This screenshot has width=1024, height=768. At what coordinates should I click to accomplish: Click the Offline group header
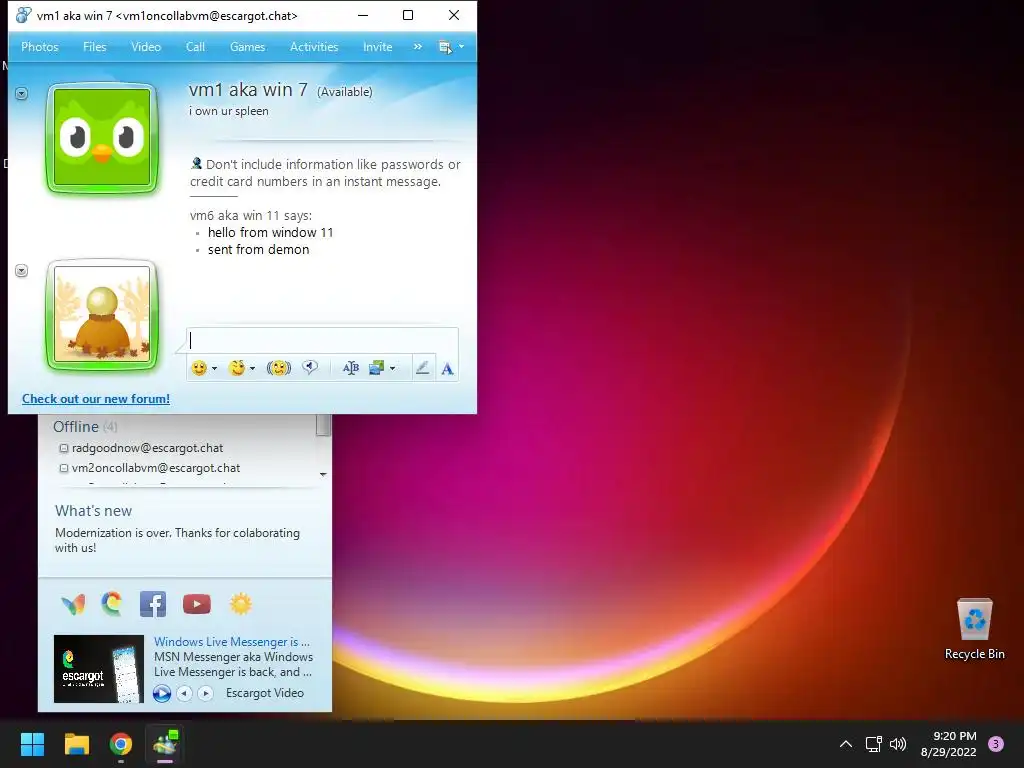pos(85,427)
